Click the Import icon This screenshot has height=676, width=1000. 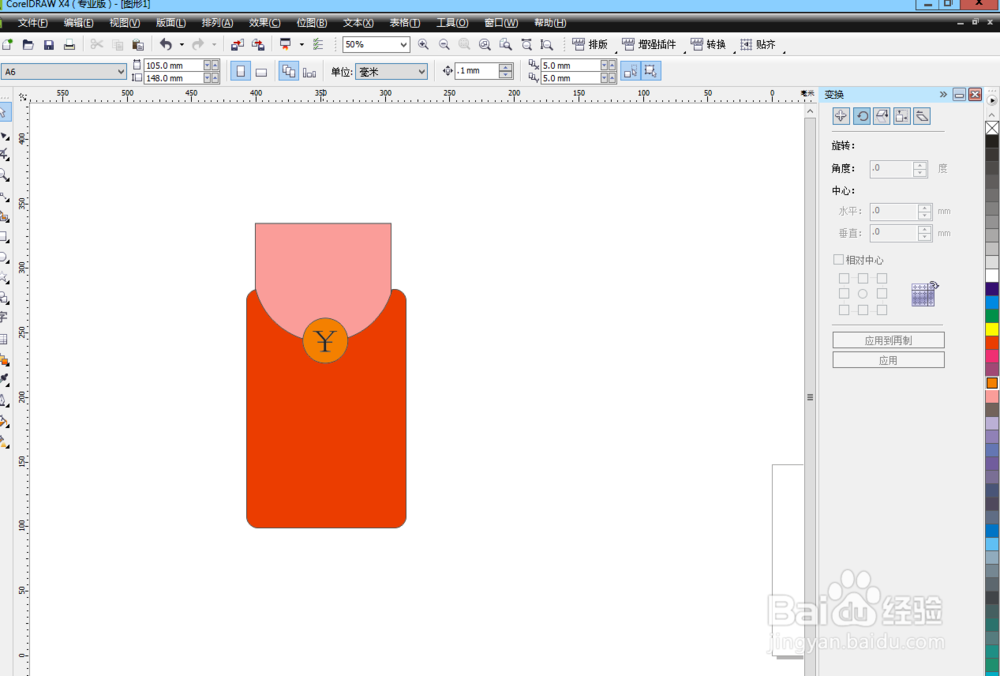[237, 45]
